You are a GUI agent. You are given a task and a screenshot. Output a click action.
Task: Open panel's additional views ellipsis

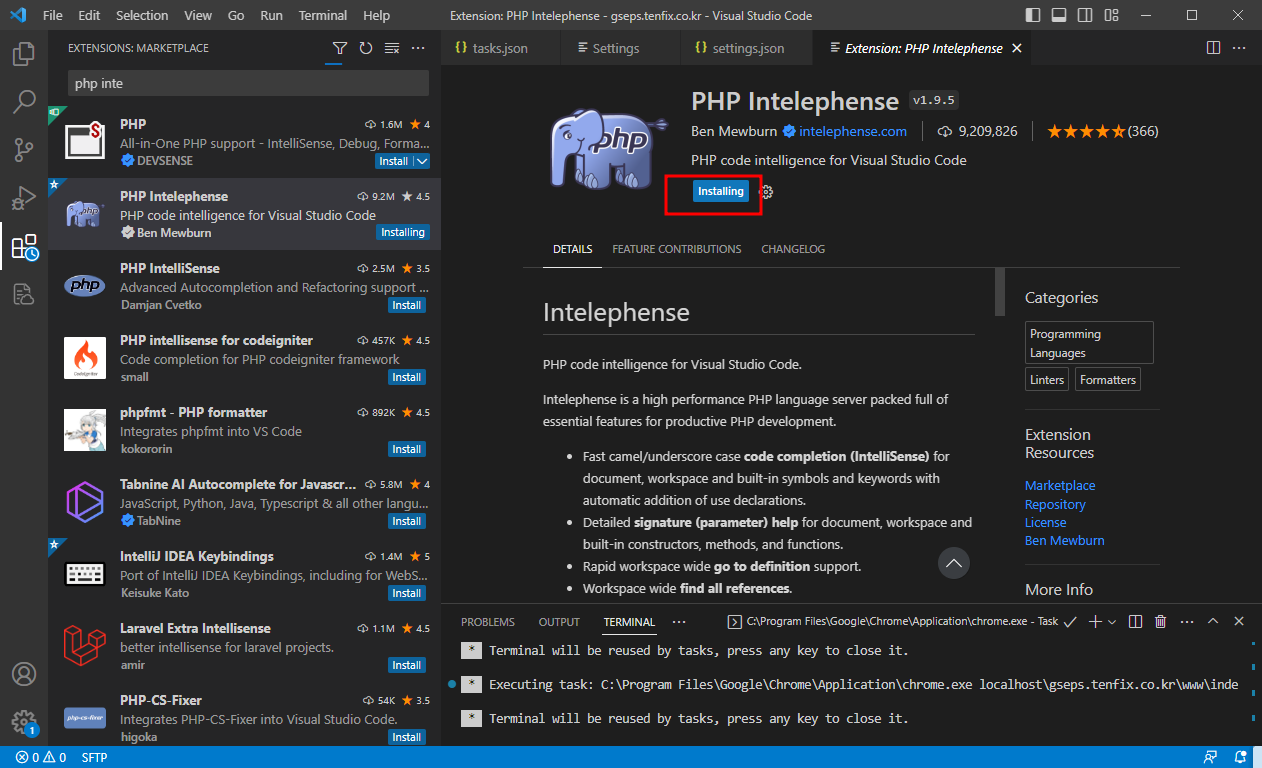point(680,621)
